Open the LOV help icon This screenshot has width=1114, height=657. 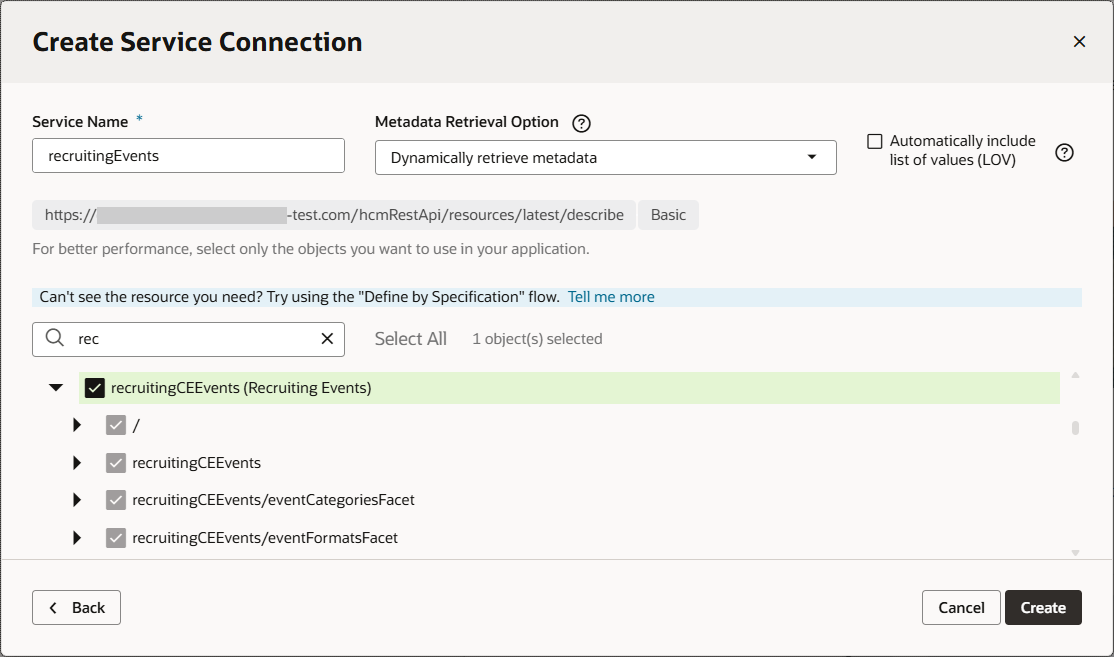point(1064,152)
